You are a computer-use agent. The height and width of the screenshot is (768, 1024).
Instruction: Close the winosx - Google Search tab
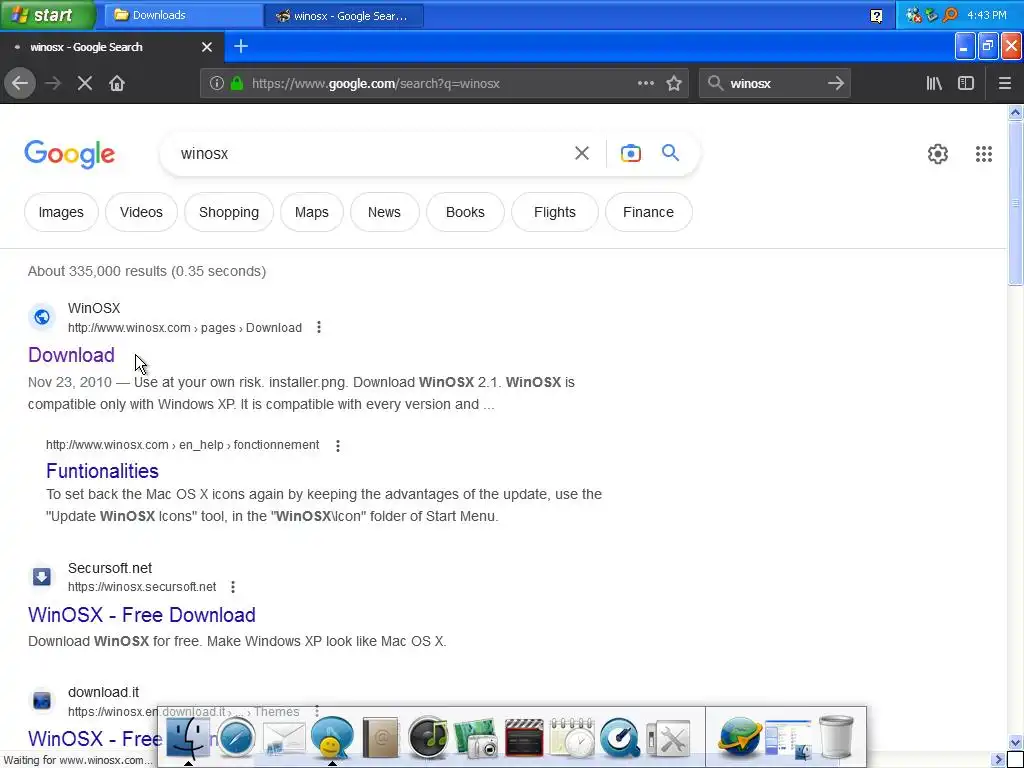pos(207,47)
